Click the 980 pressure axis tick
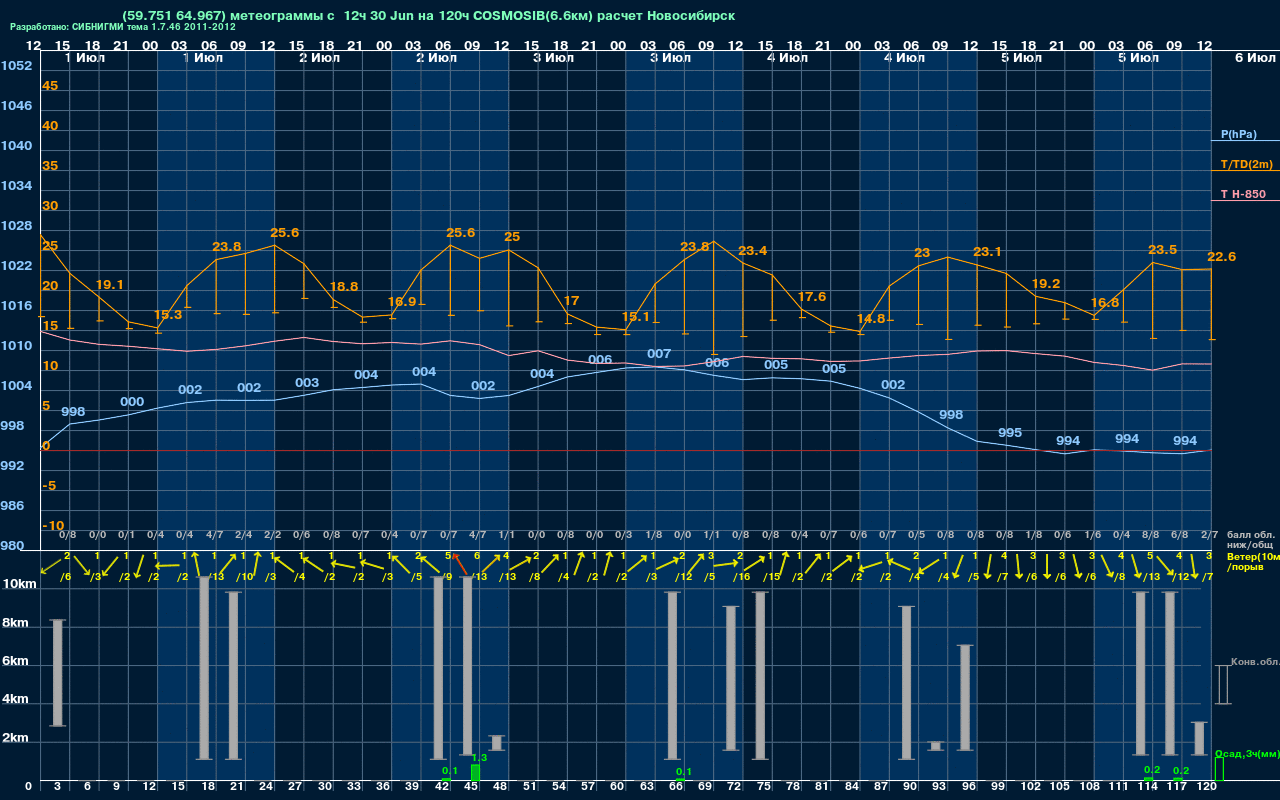 pyautogui.click(x=13, y=546)
